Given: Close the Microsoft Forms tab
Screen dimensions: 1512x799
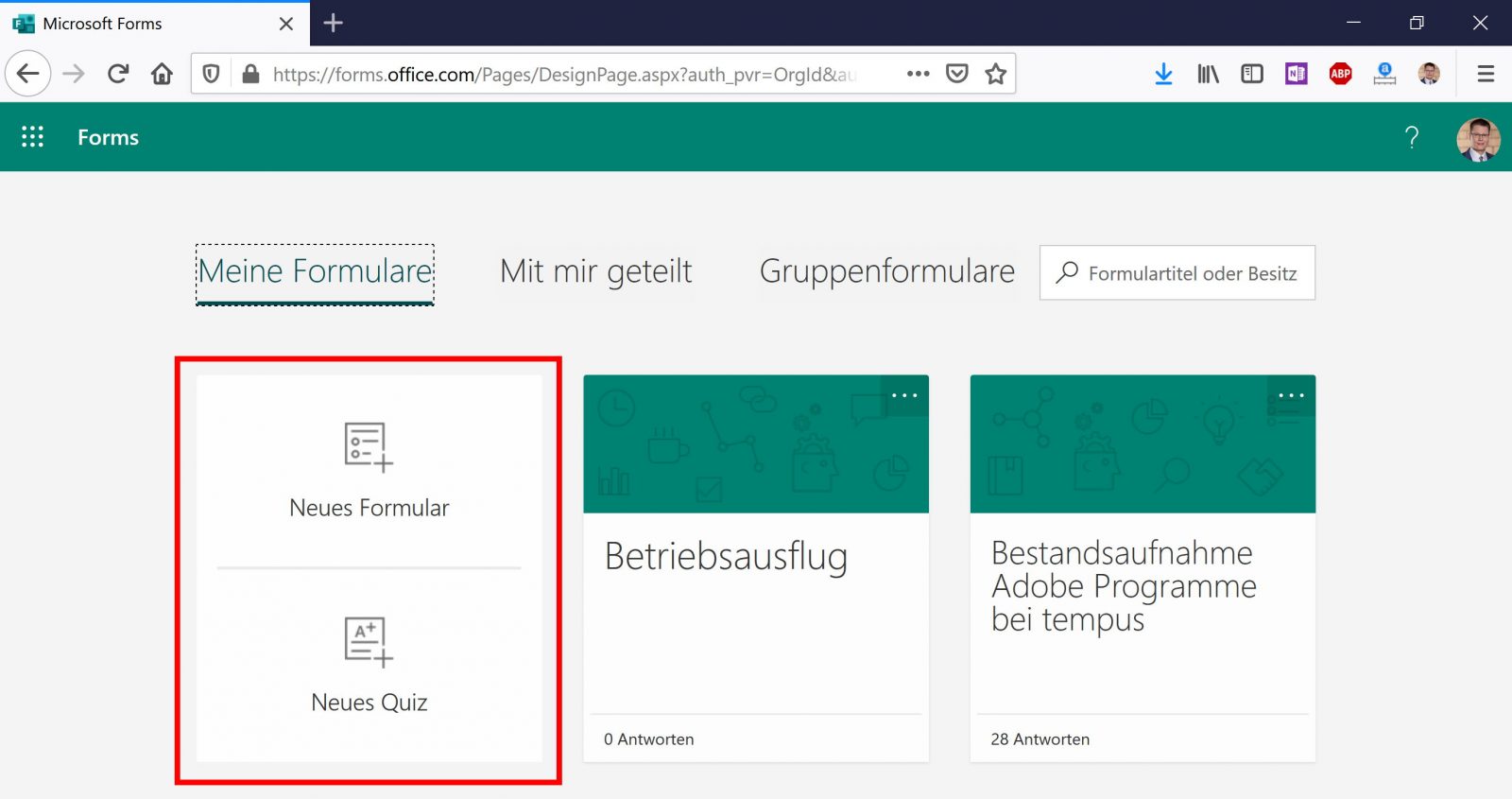Looking at the screenshot, I should [286, 24].
